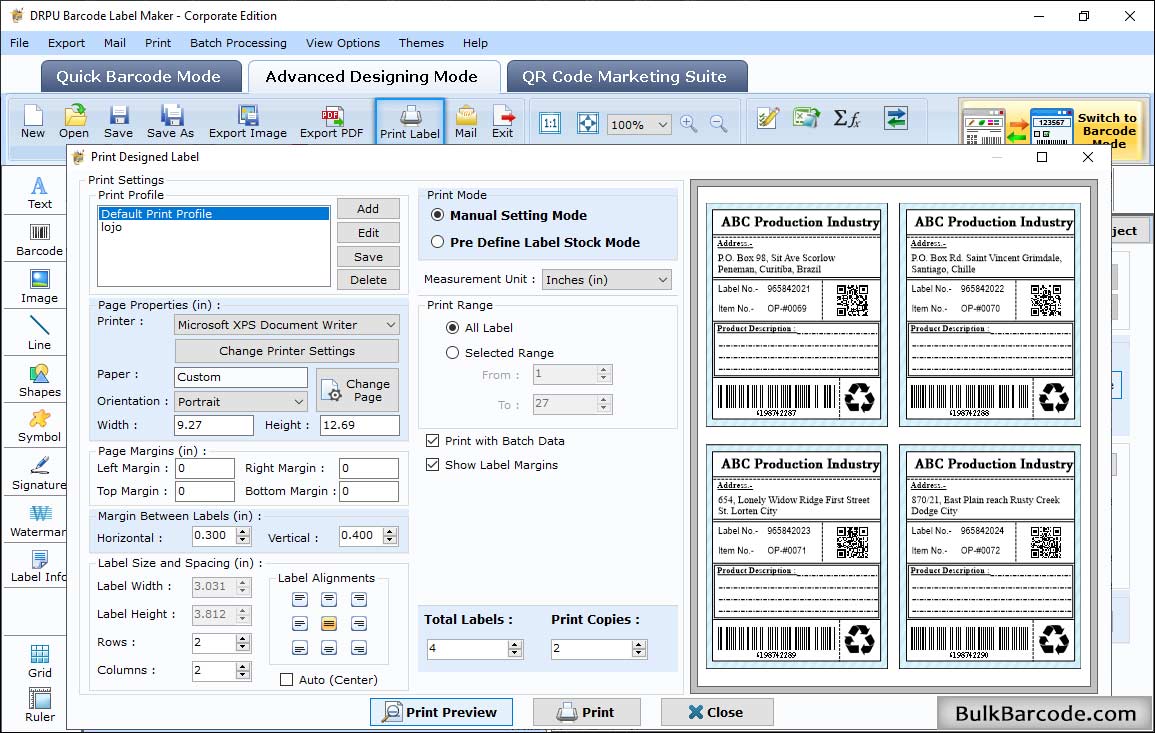Select center-middle label alignment icon
Viewport: 1155px width, 733px height.
[x=329, y=624]
